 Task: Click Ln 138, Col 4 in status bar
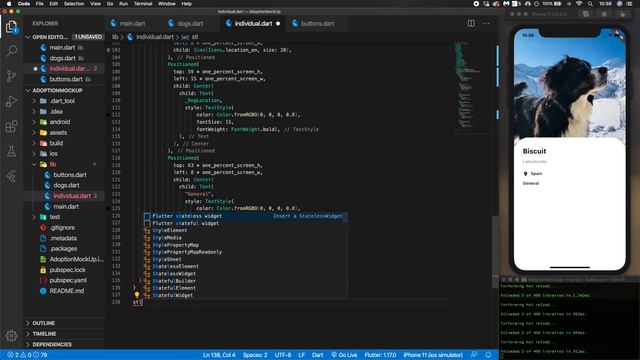pos(219,355)
